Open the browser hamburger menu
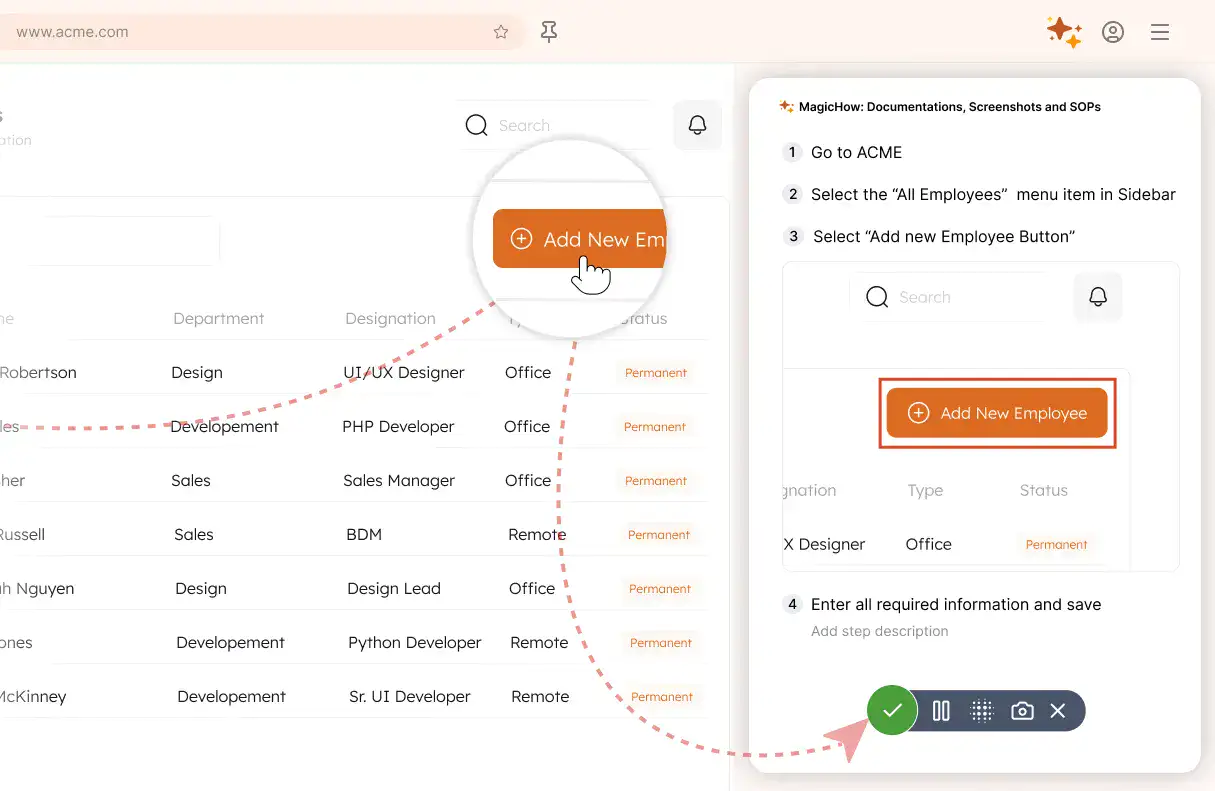1215x791 pixels. coord(1160,32)
